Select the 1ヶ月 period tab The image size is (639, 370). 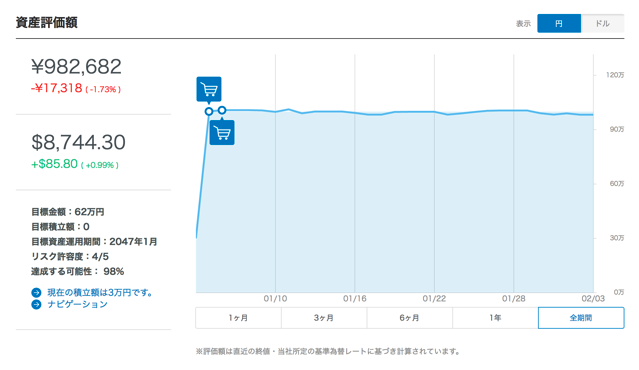tap(238, 318)
